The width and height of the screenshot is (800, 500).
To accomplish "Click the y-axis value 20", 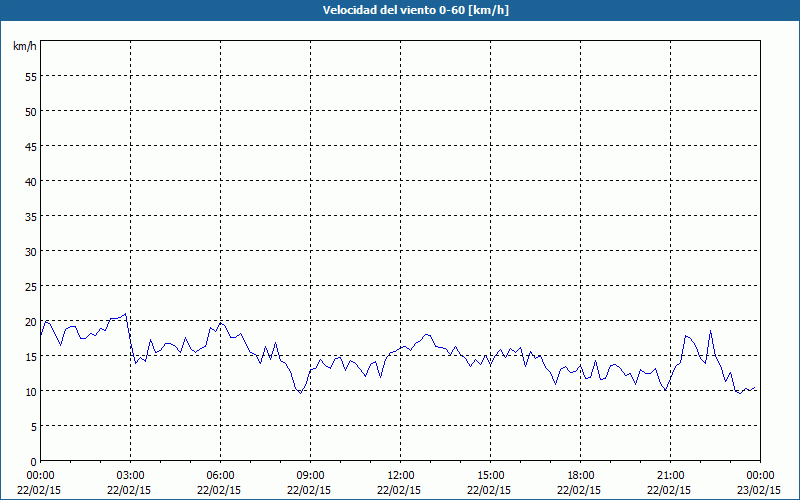I will click(31, 322).
